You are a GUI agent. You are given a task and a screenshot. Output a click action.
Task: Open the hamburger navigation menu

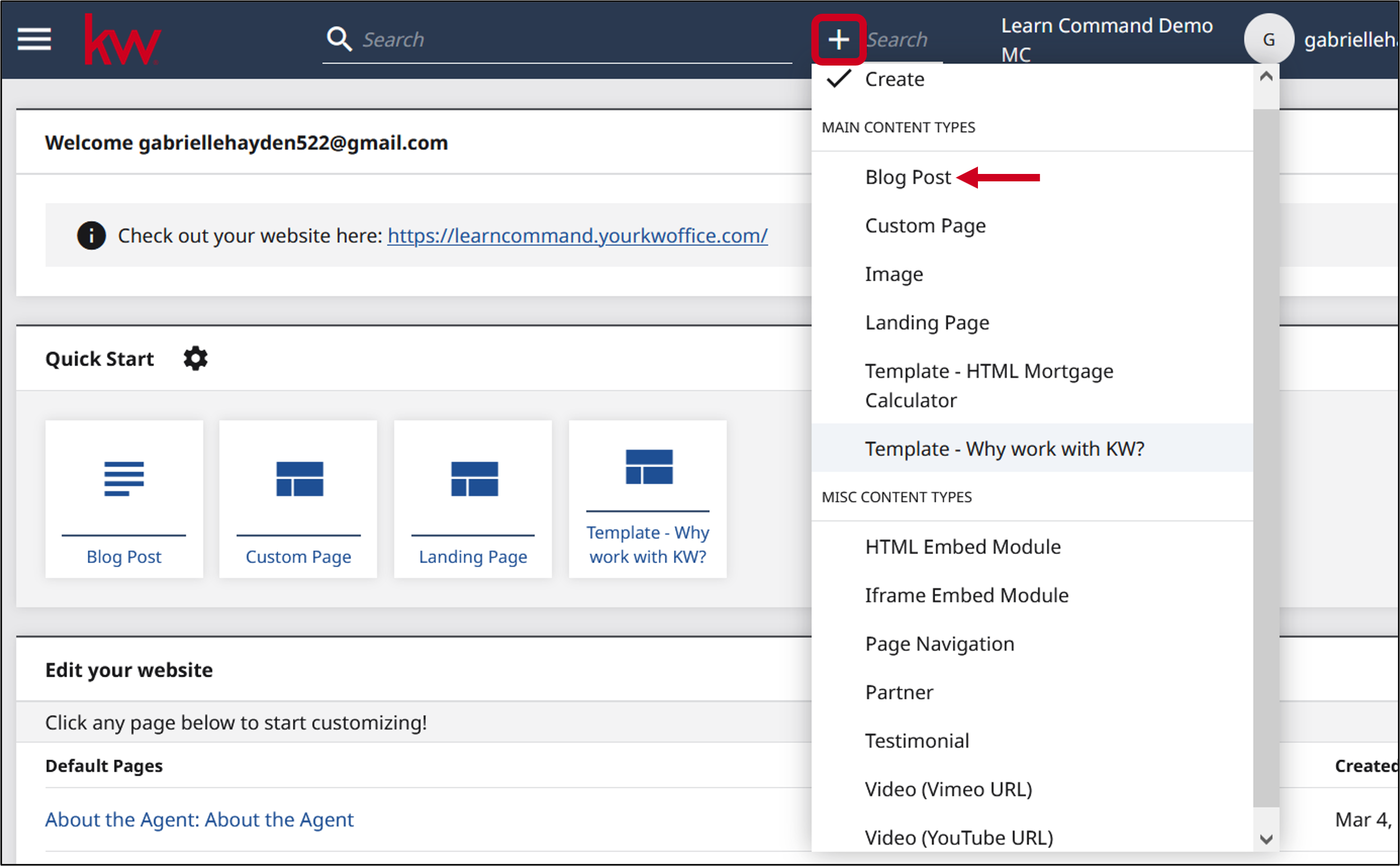click(x=34, y=40)
